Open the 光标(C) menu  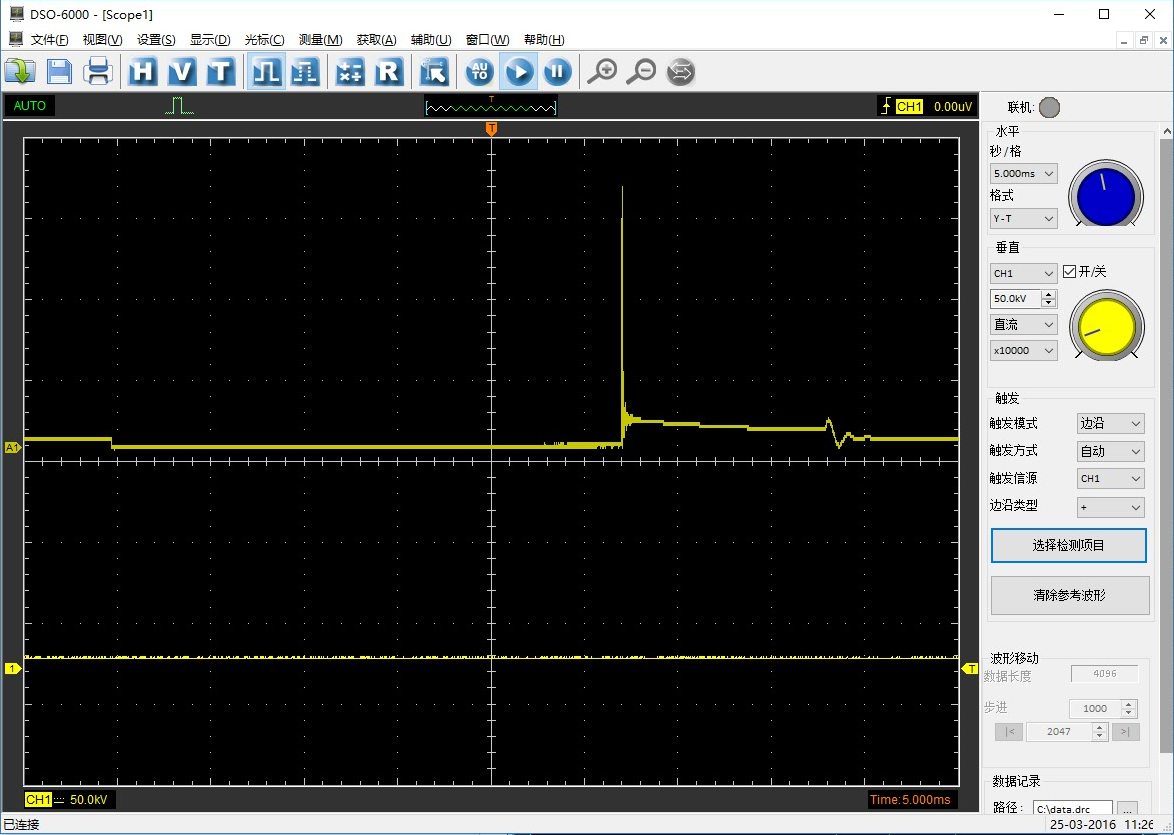pyautogui.click(x=264, y=40)
